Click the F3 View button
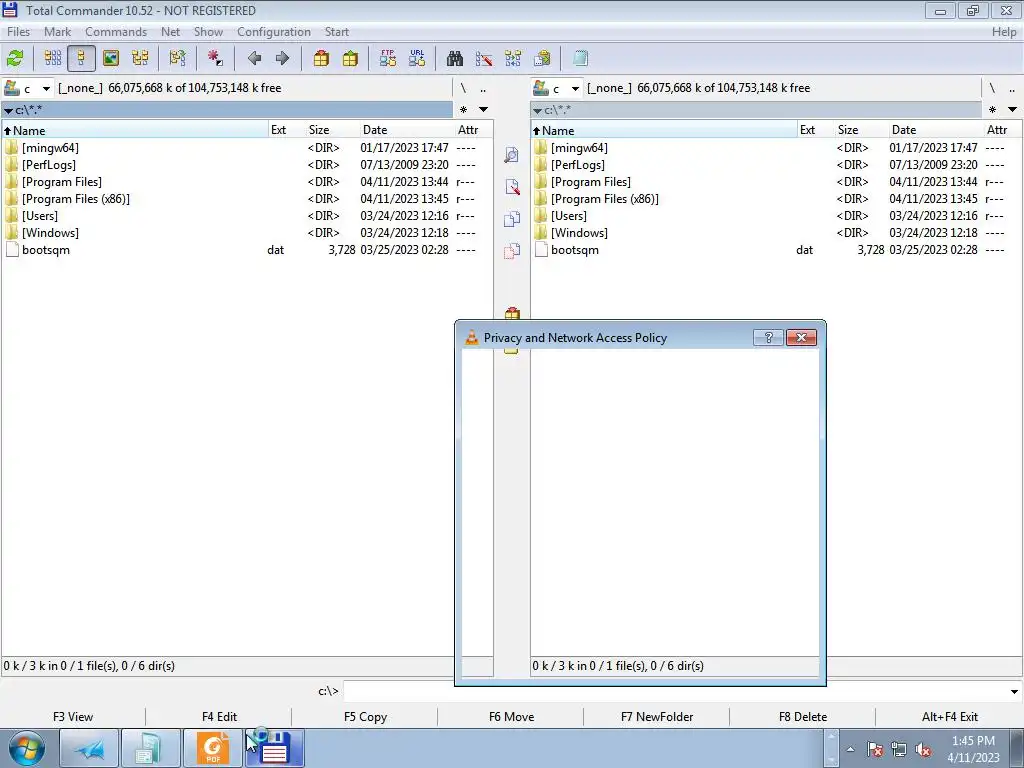This screenshot has height=768, width=1024. click(73, 716)
